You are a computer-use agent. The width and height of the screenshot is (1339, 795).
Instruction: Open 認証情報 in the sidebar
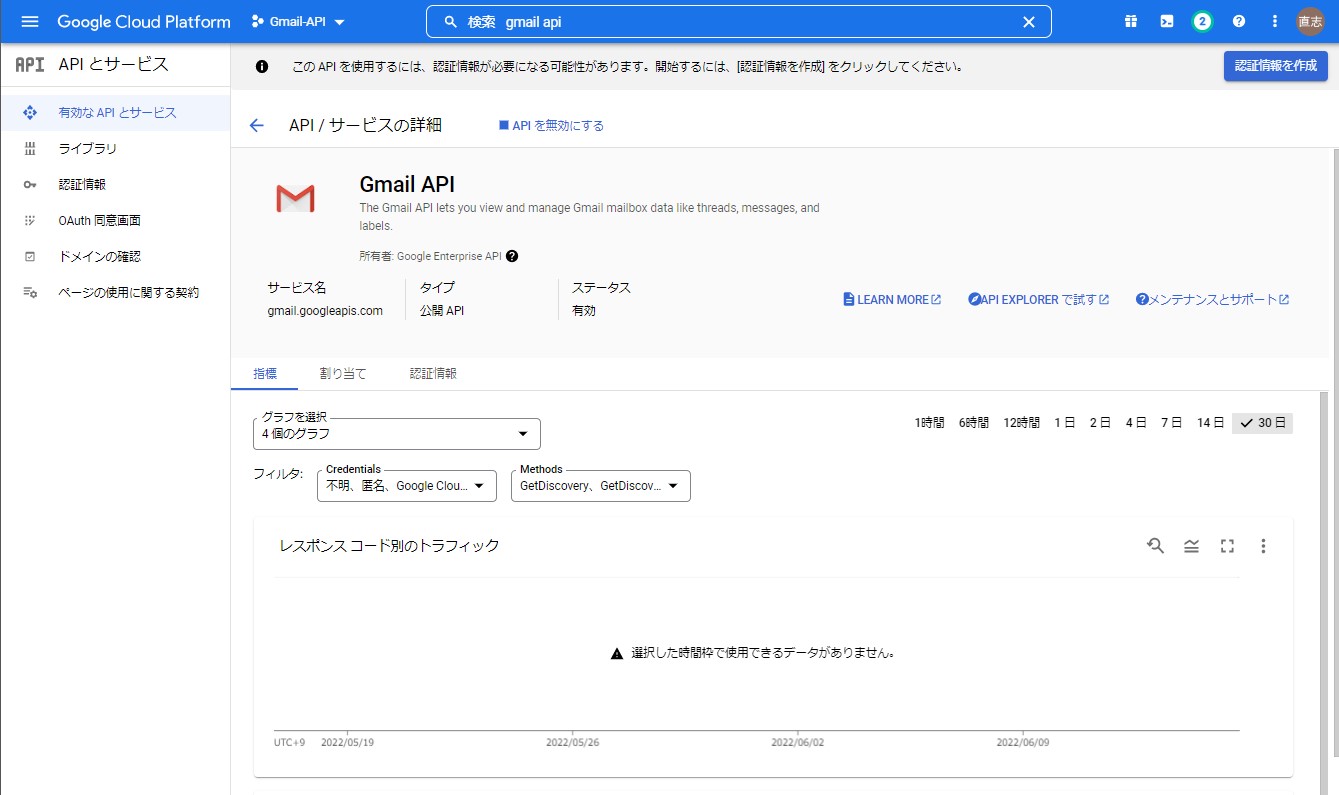[115, 185]
